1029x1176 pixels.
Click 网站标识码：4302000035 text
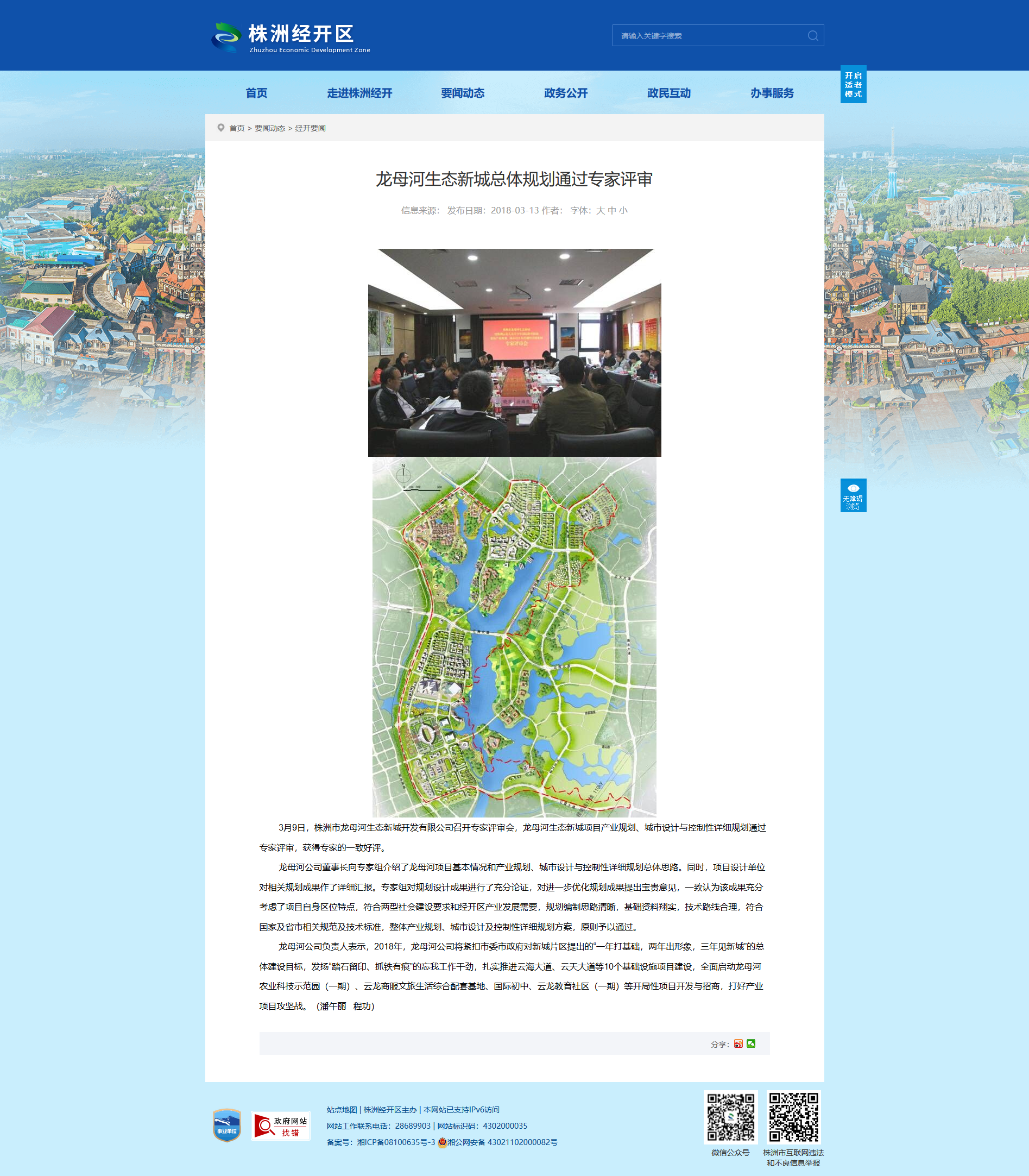coord(482,1125)
